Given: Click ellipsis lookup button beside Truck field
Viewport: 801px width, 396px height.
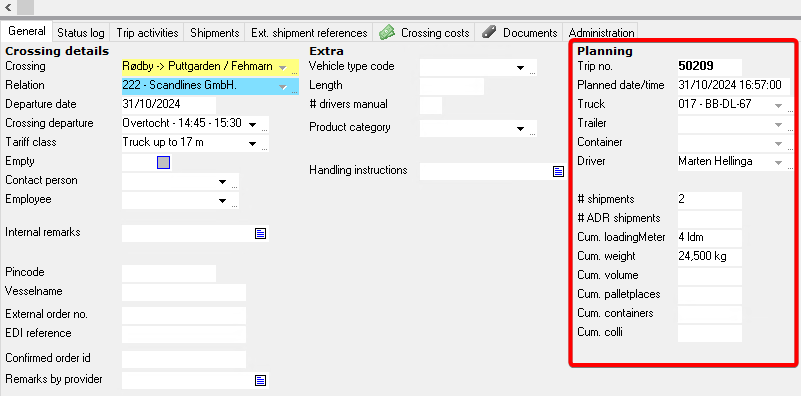Looking at the screenshot, I should (x=790, y=110).
